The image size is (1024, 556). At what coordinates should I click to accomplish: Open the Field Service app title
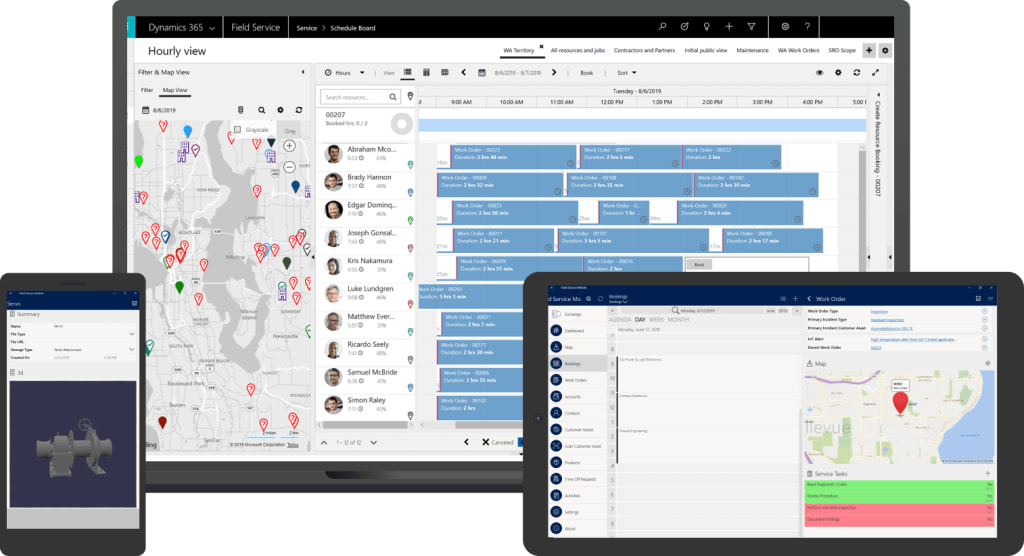(255, 27)
